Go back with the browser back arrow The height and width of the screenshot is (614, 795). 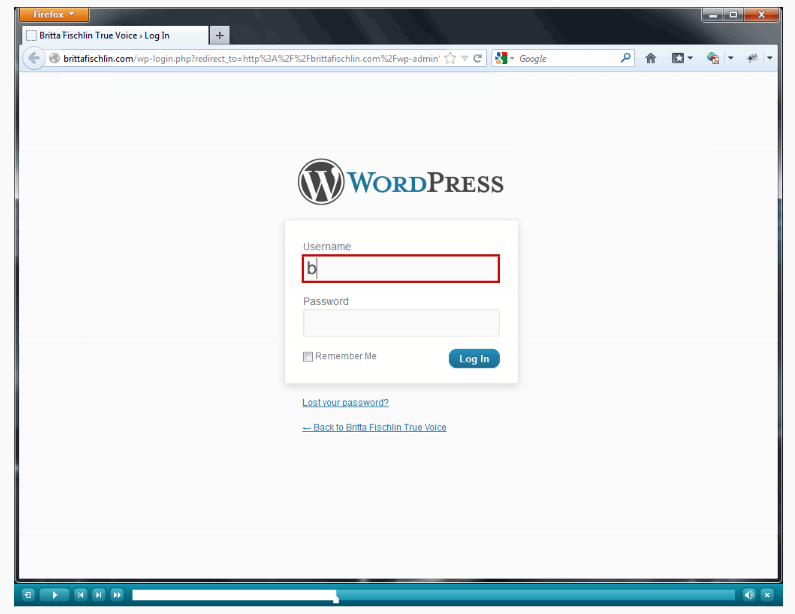point(34,58)
